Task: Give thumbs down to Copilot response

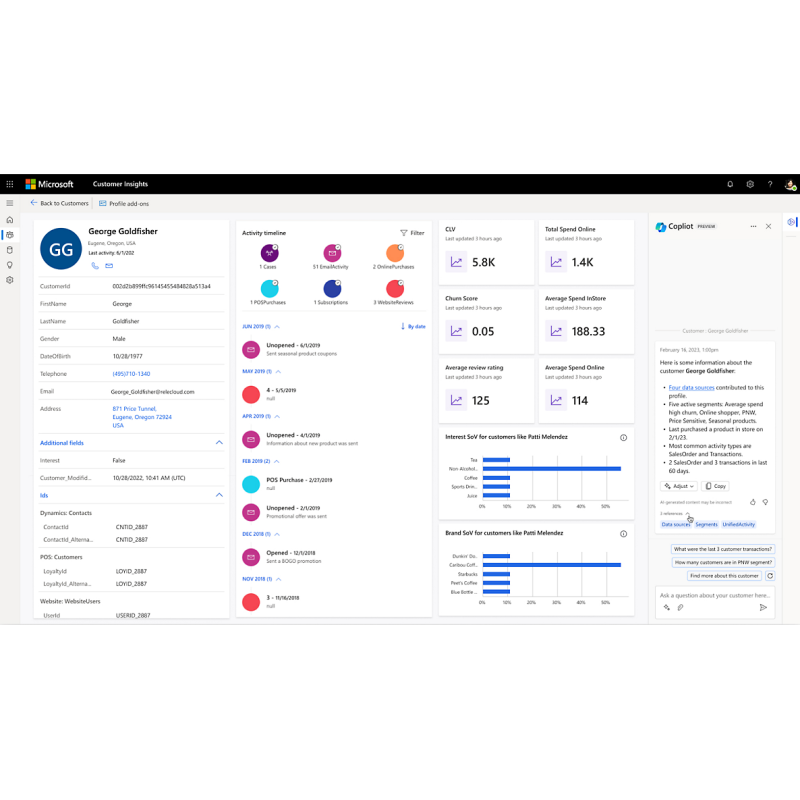Action: coord(765,502)
